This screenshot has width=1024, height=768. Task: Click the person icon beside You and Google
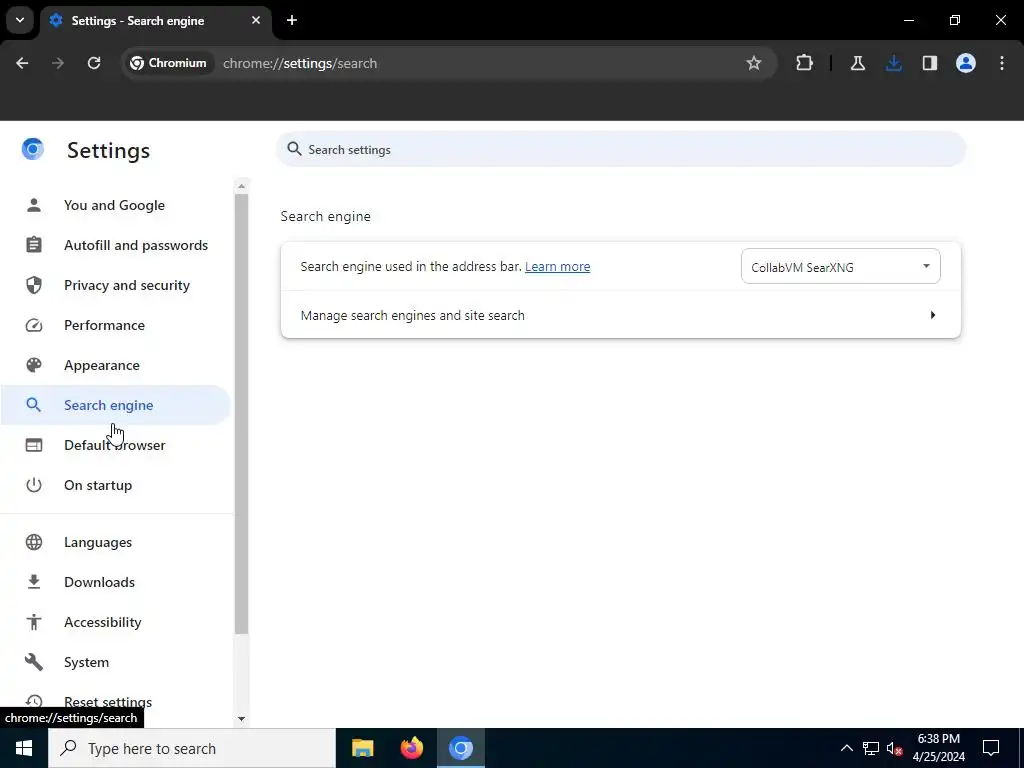34,205
